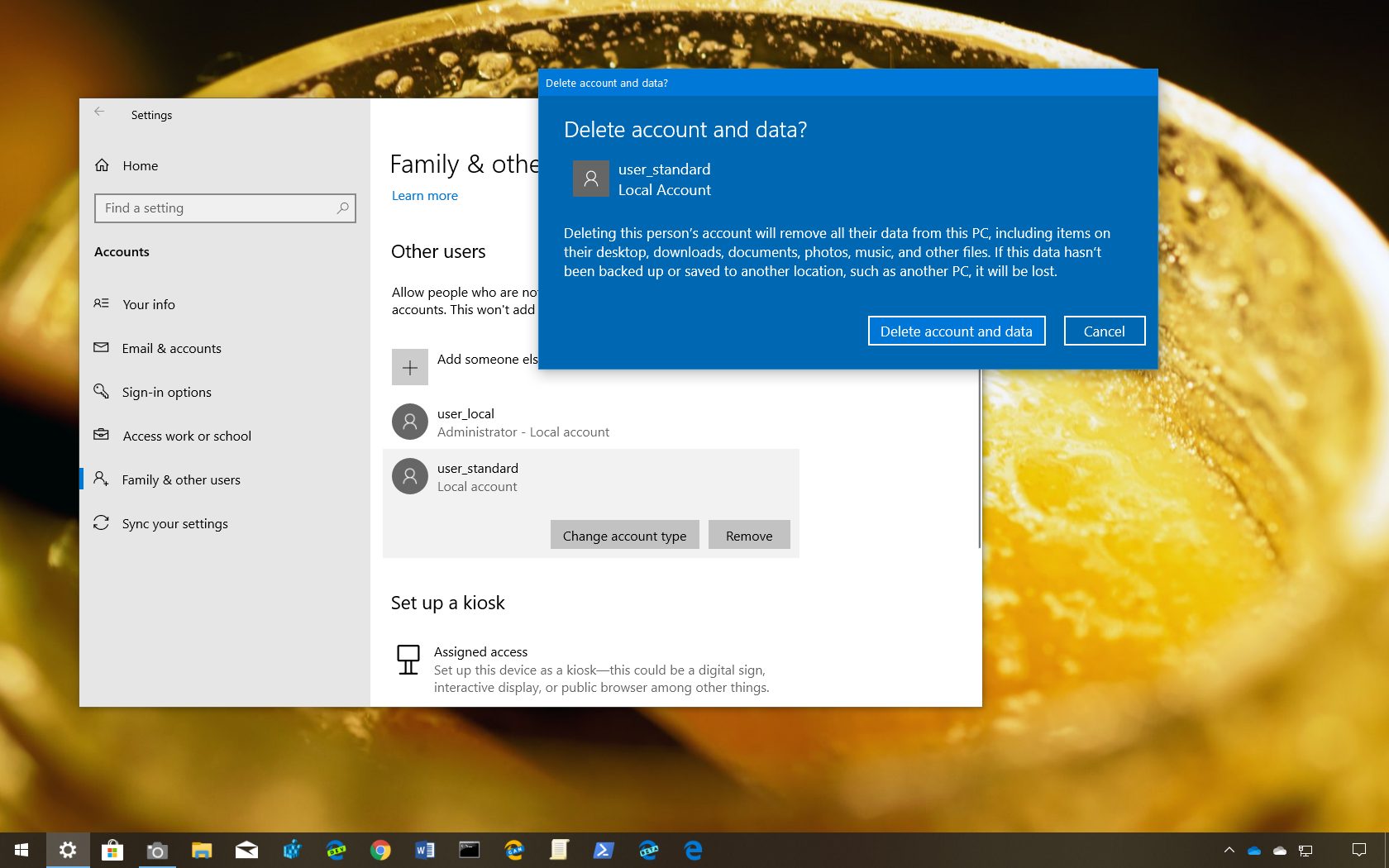The width and height of the screenshot is (1389, 868).
Task: Click Change account type for user_standard
Action: point(624,535)
